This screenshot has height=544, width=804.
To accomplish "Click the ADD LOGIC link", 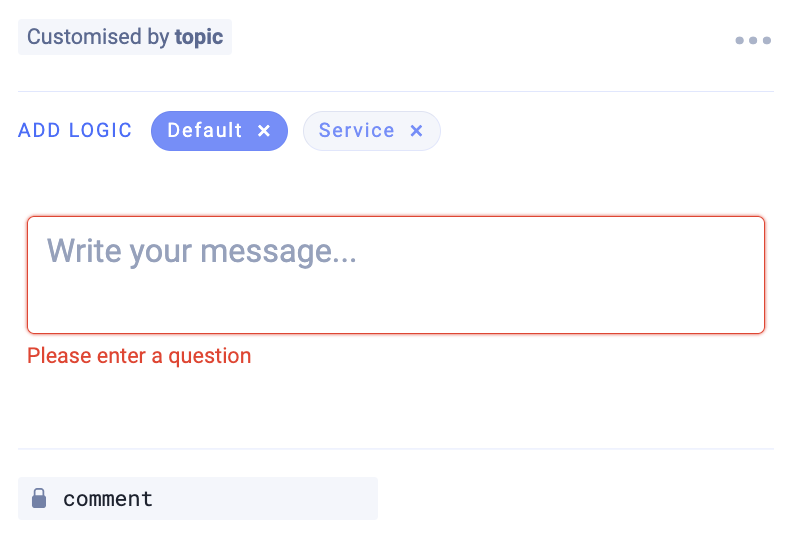I will (75, 131).
